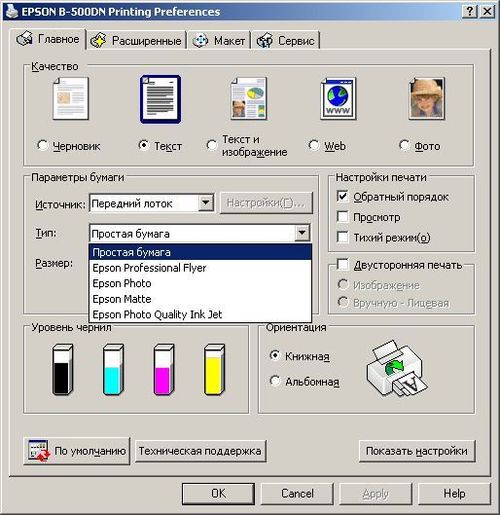Click the Расширенные tab star icon
The image size is (500, 515).
(x=99, y=41)
